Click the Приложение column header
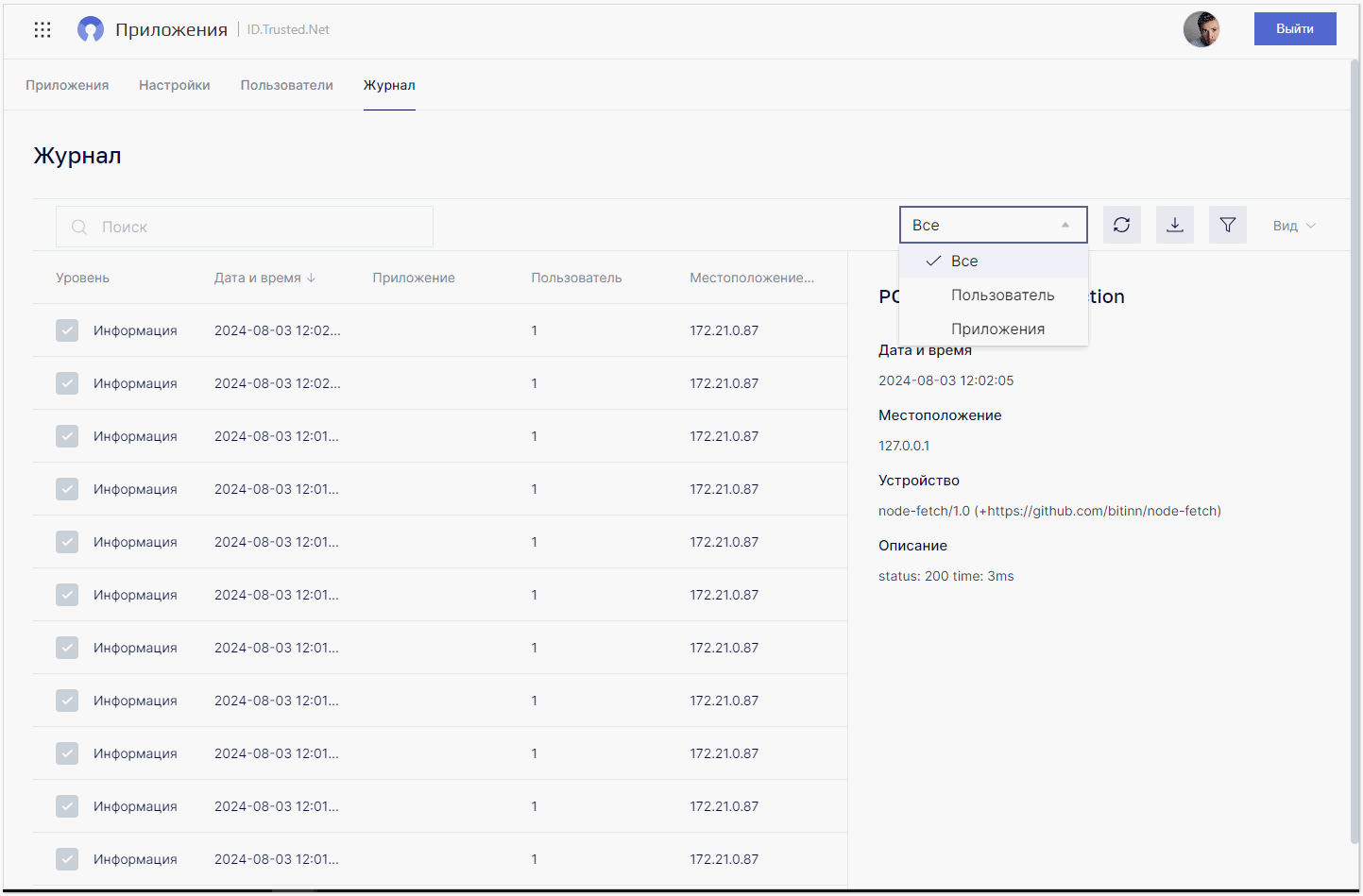 [414, 278]
